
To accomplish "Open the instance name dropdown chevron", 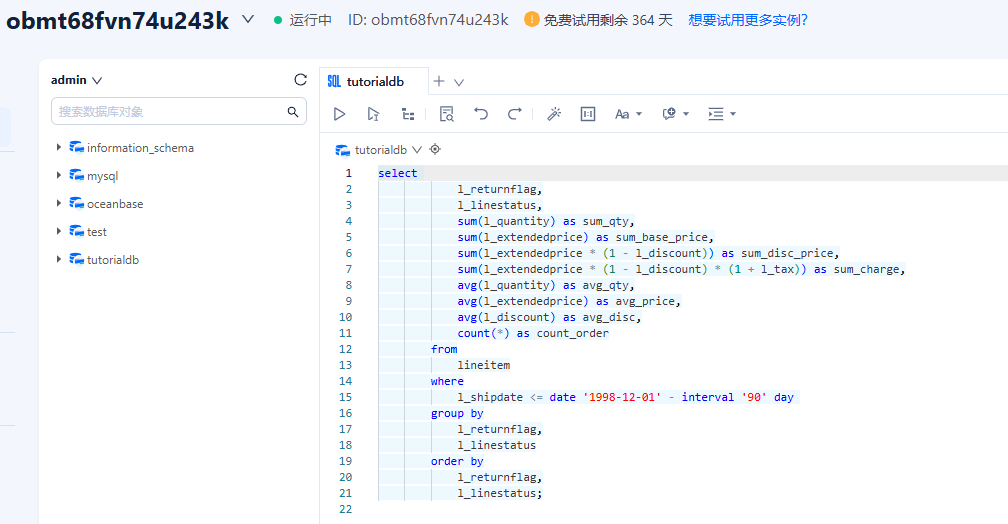I will (x=248, y=20).
